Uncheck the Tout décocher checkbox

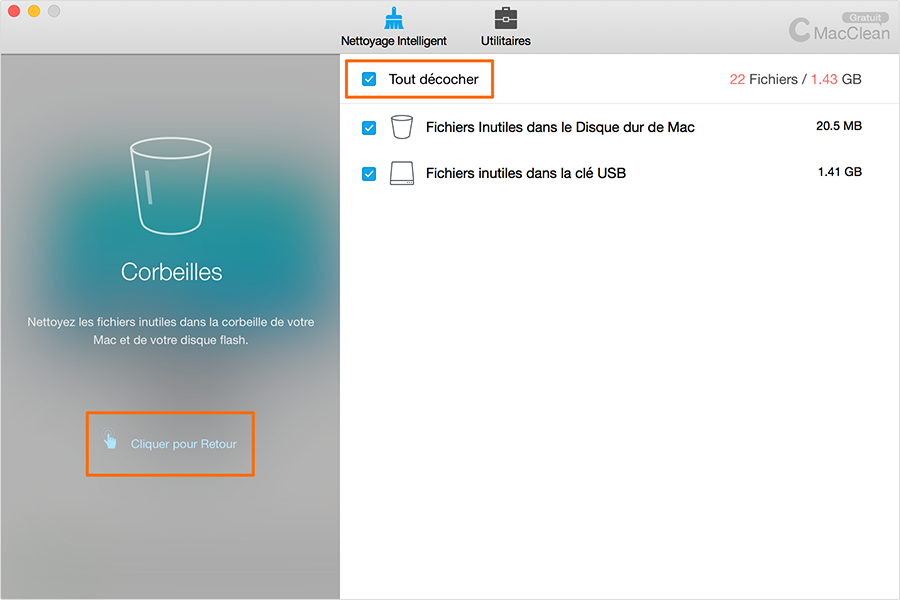pos(369,79)
